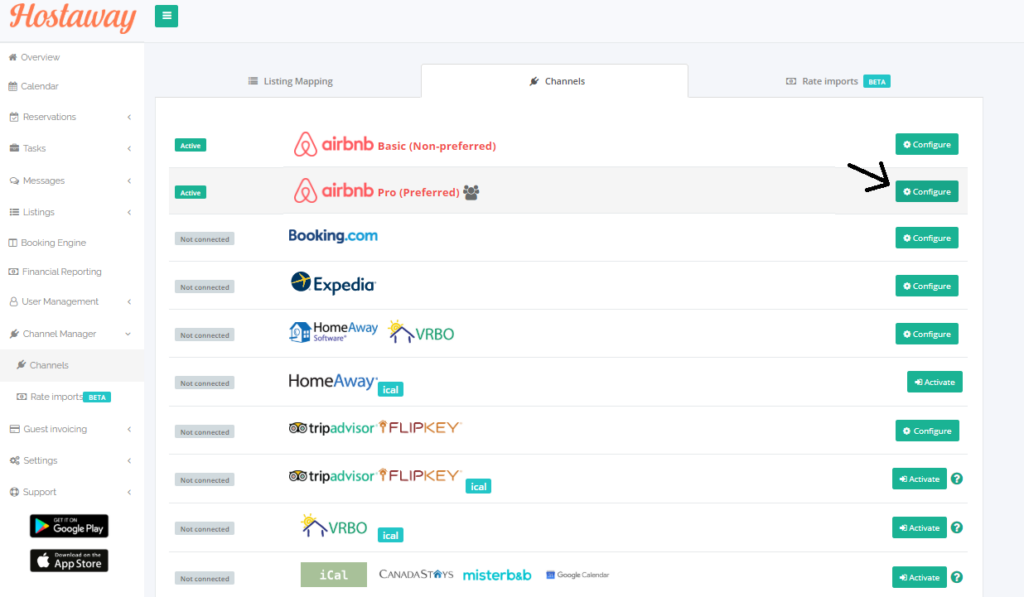Click ical tag beside VRBO logo
Screen dimensions: 1024x597
[391, 535]
